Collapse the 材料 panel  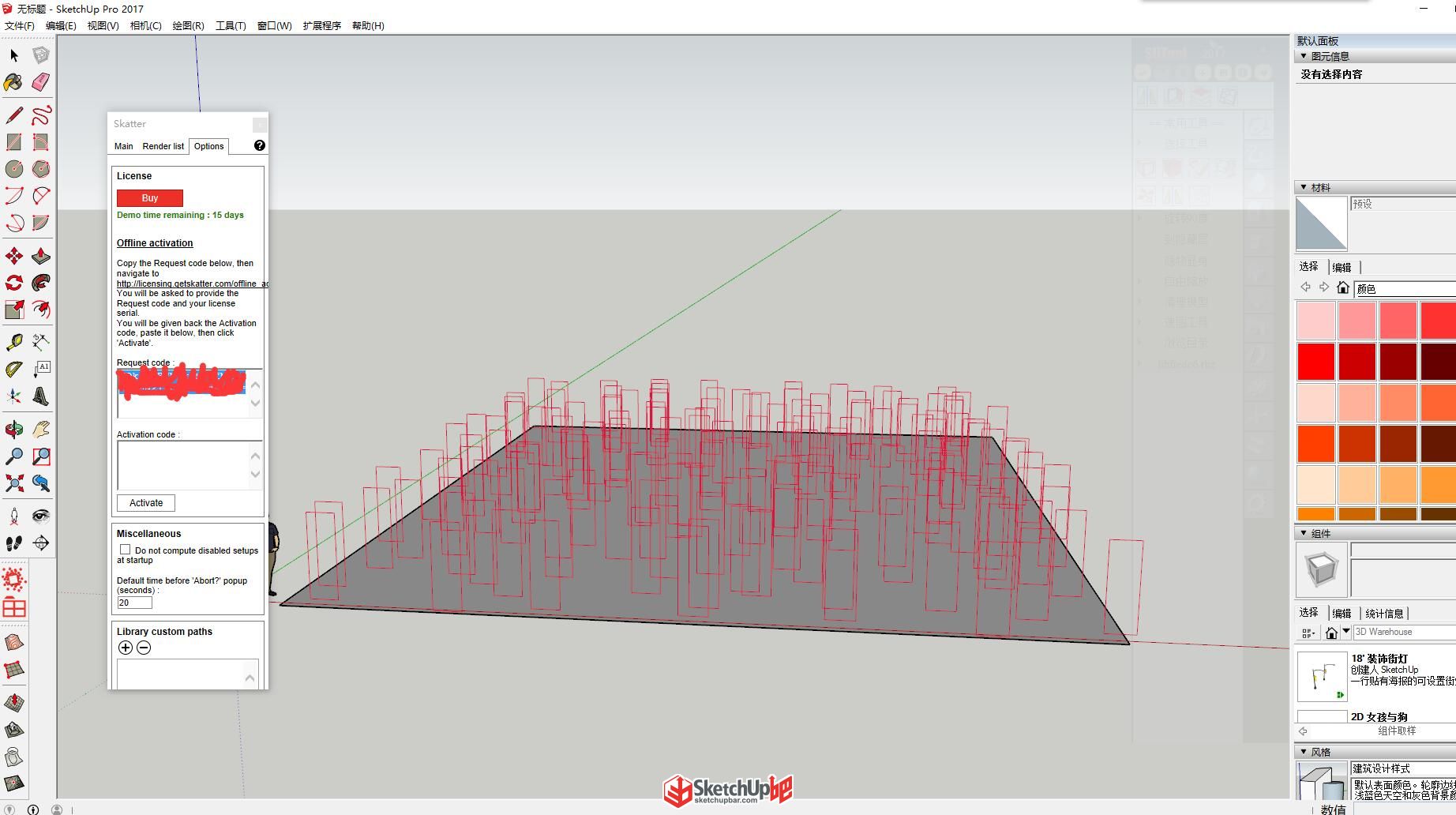(1304, 187)
